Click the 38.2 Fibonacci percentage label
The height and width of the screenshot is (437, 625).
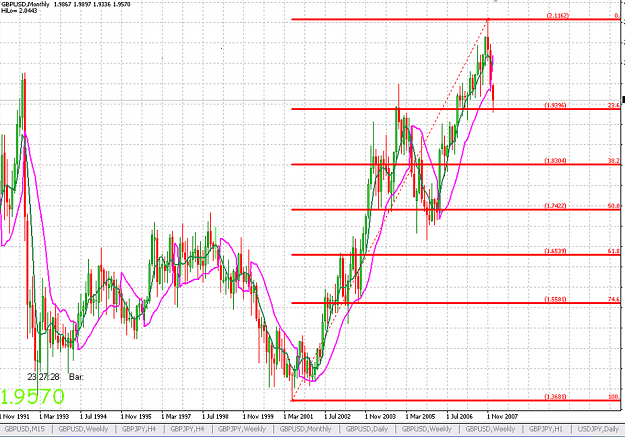(x=614, y=161)
